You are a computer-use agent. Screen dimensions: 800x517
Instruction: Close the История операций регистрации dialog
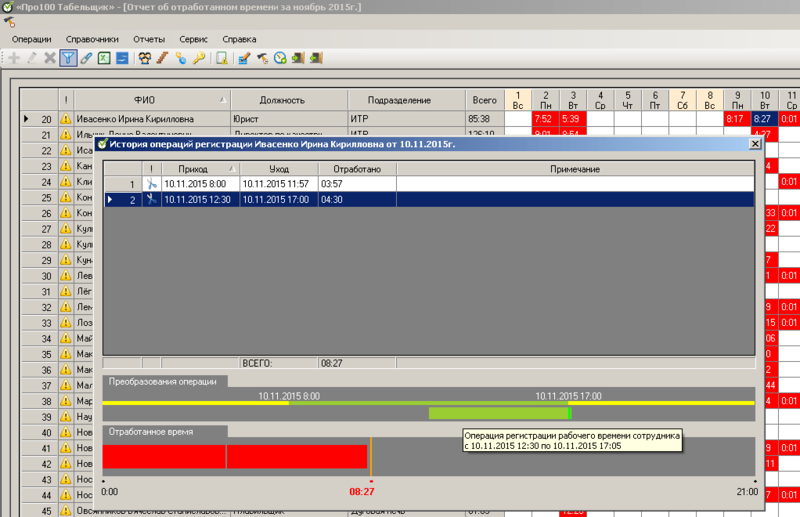[755, 144]
